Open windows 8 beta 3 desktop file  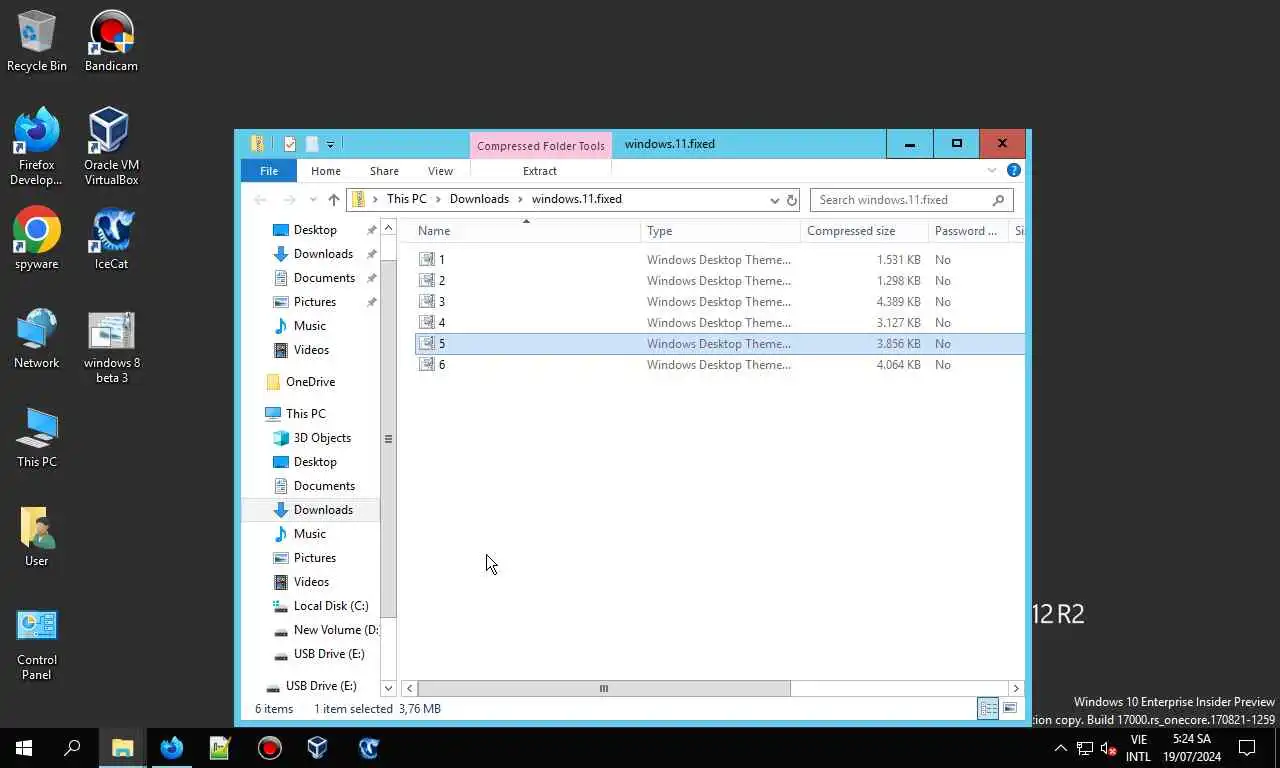click(111, 346)
